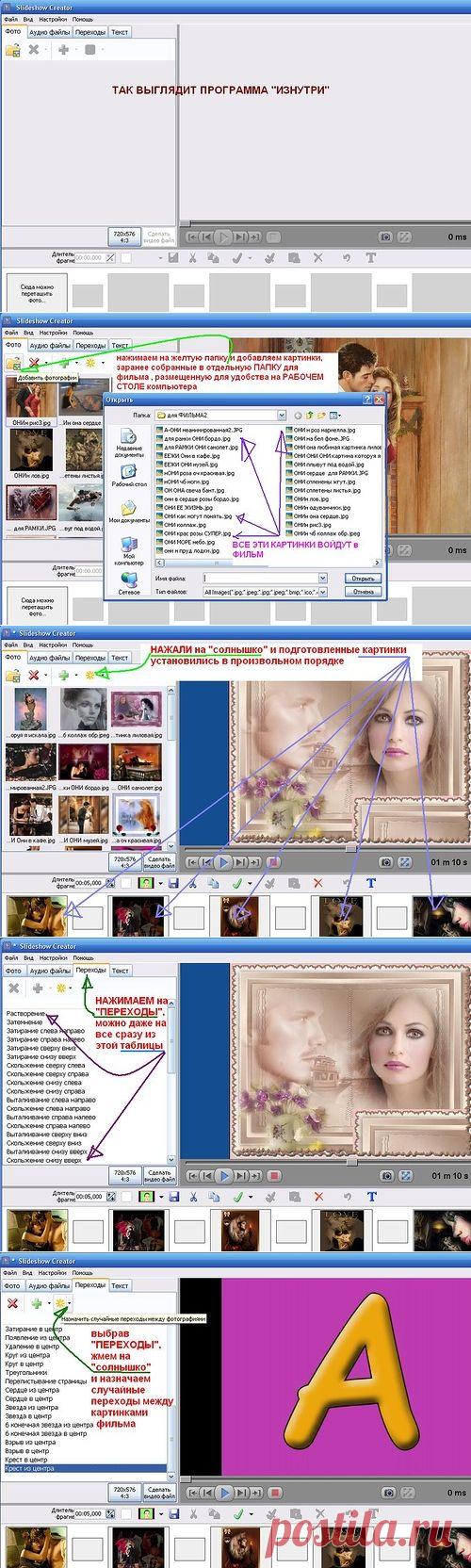The height and width of the screenshot is (1568, 471).
Task: Select 'Рабочий стол' in Открыть dialog sidebar
Action: pyautogui.click(x=129, y=476)
